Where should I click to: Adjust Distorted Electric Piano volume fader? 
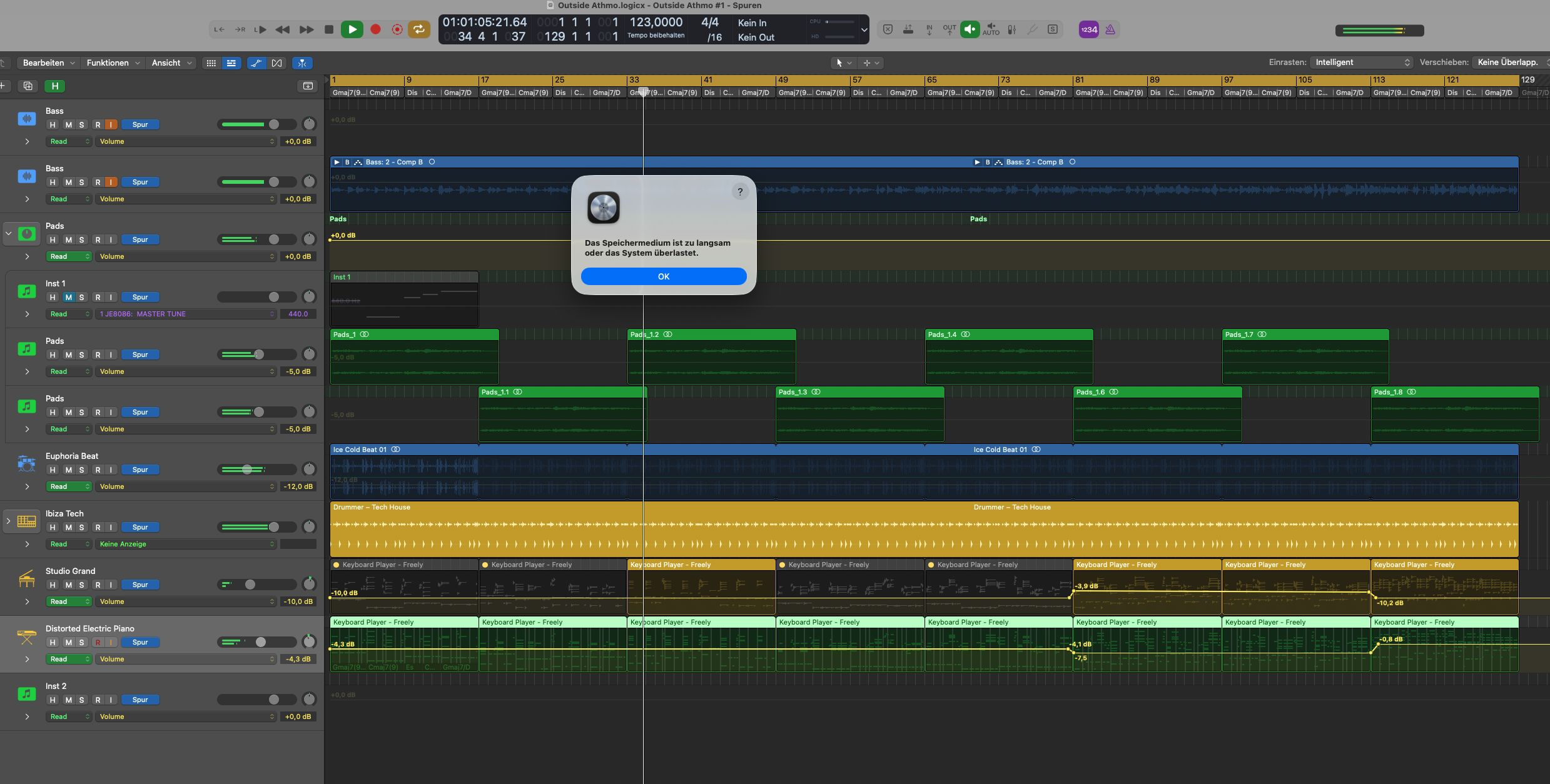[261, 642]
